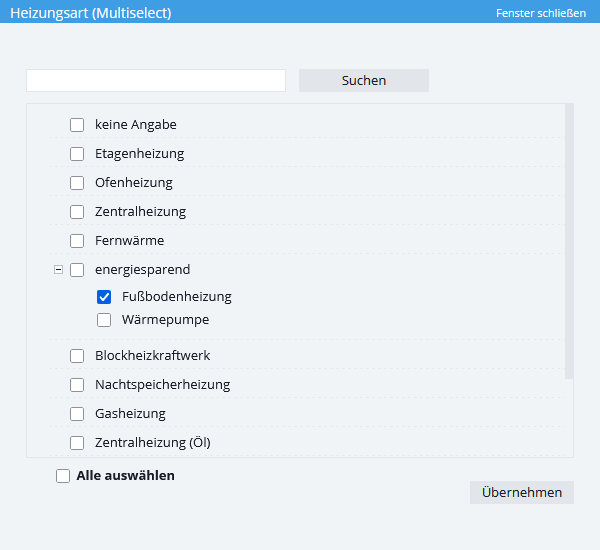Image resolution: width=600 pixels, height=550 pixels.
Task: Tick the Blockheizkraftwerk checkbox
Action: (77, 356)
